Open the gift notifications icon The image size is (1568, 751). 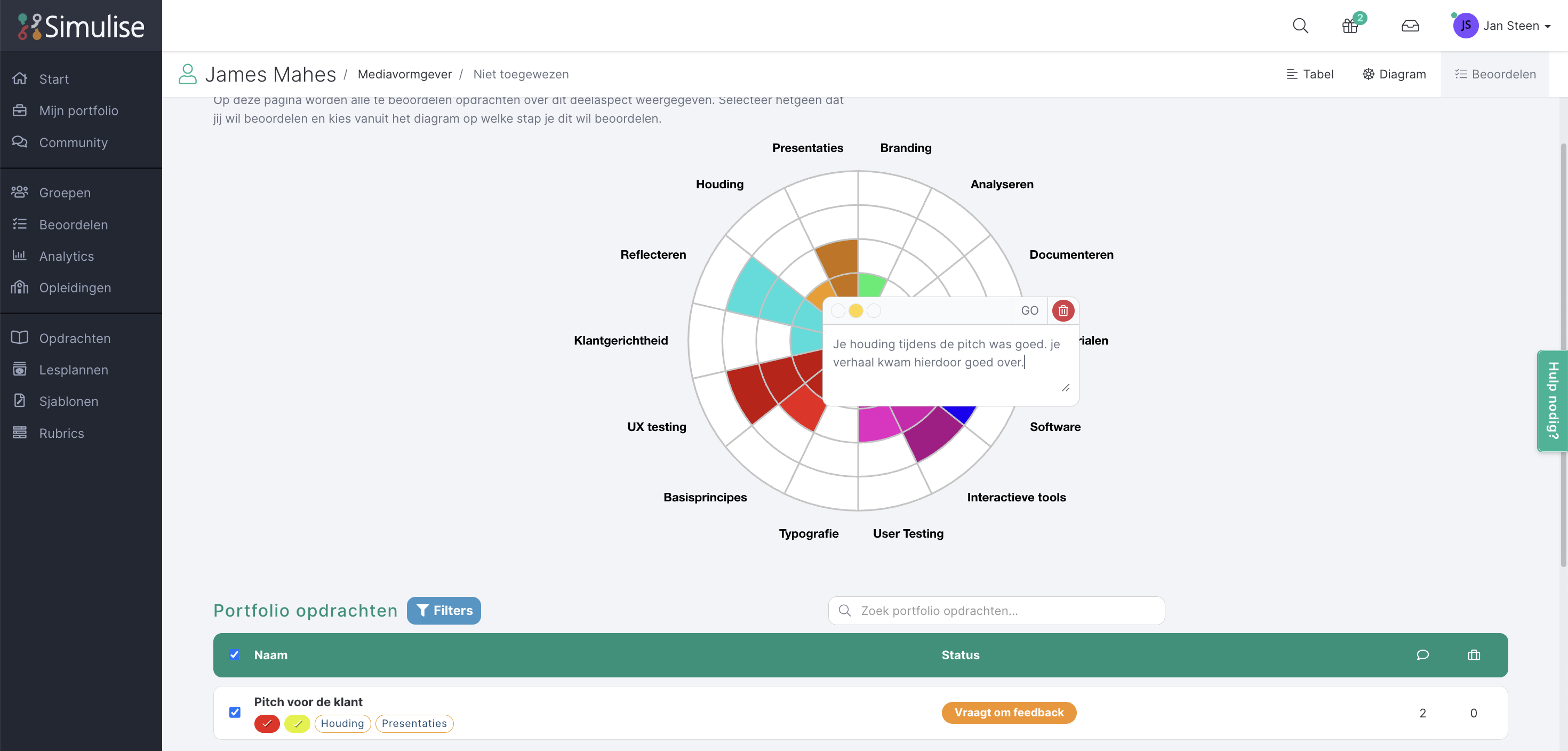tap(1350, 26)
